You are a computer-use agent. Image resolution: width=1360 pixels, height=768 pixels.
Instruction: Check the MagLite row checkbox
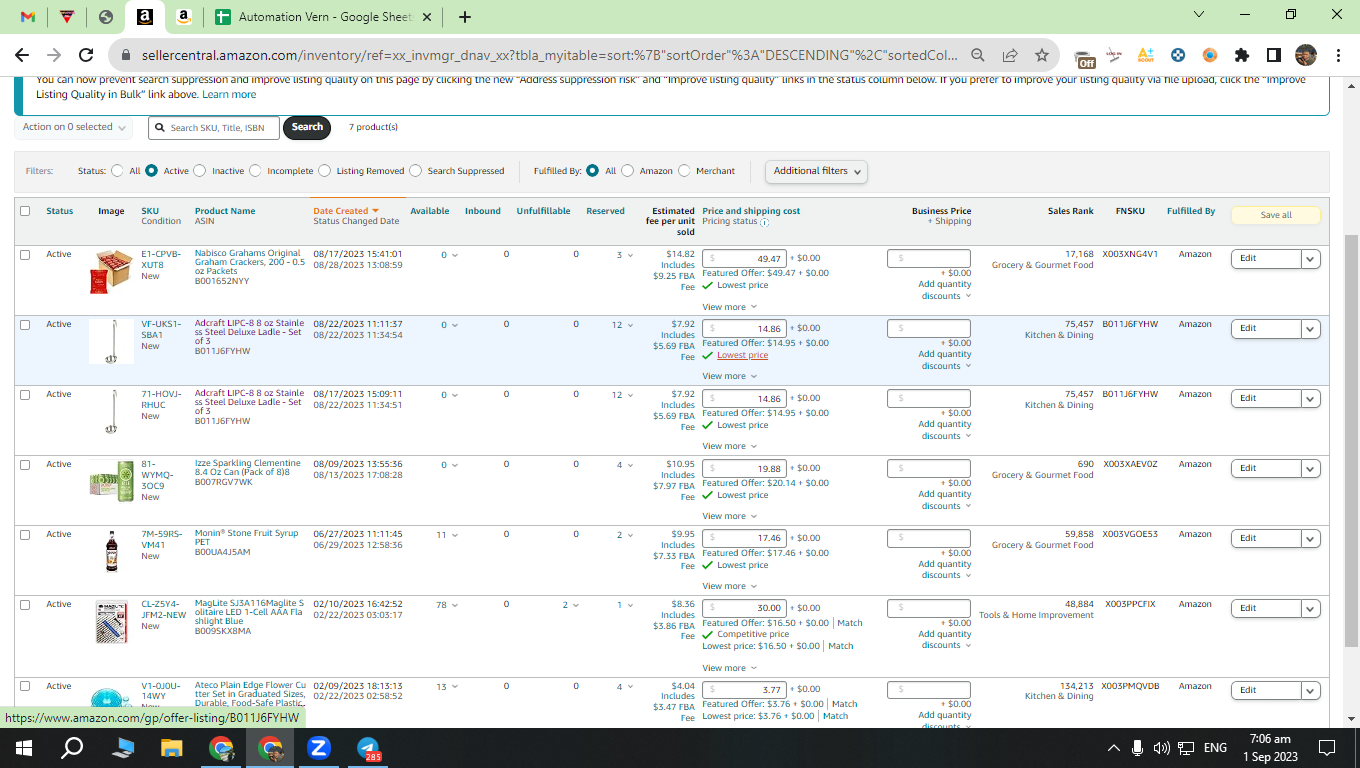point(25,605)
